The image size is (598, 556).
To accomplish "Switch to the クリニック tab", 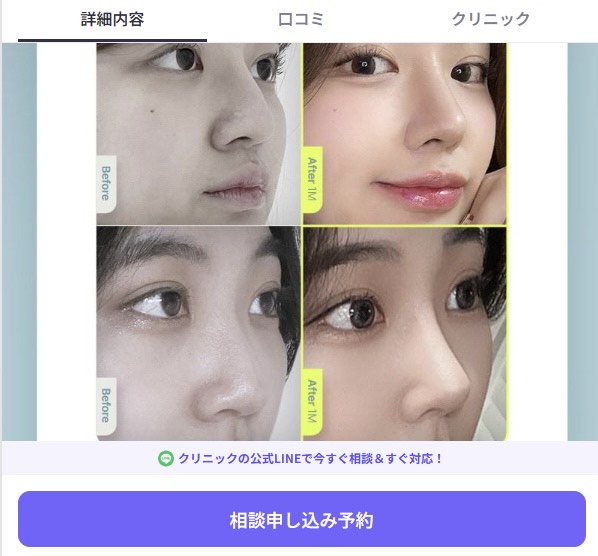I will coord(491,19).
